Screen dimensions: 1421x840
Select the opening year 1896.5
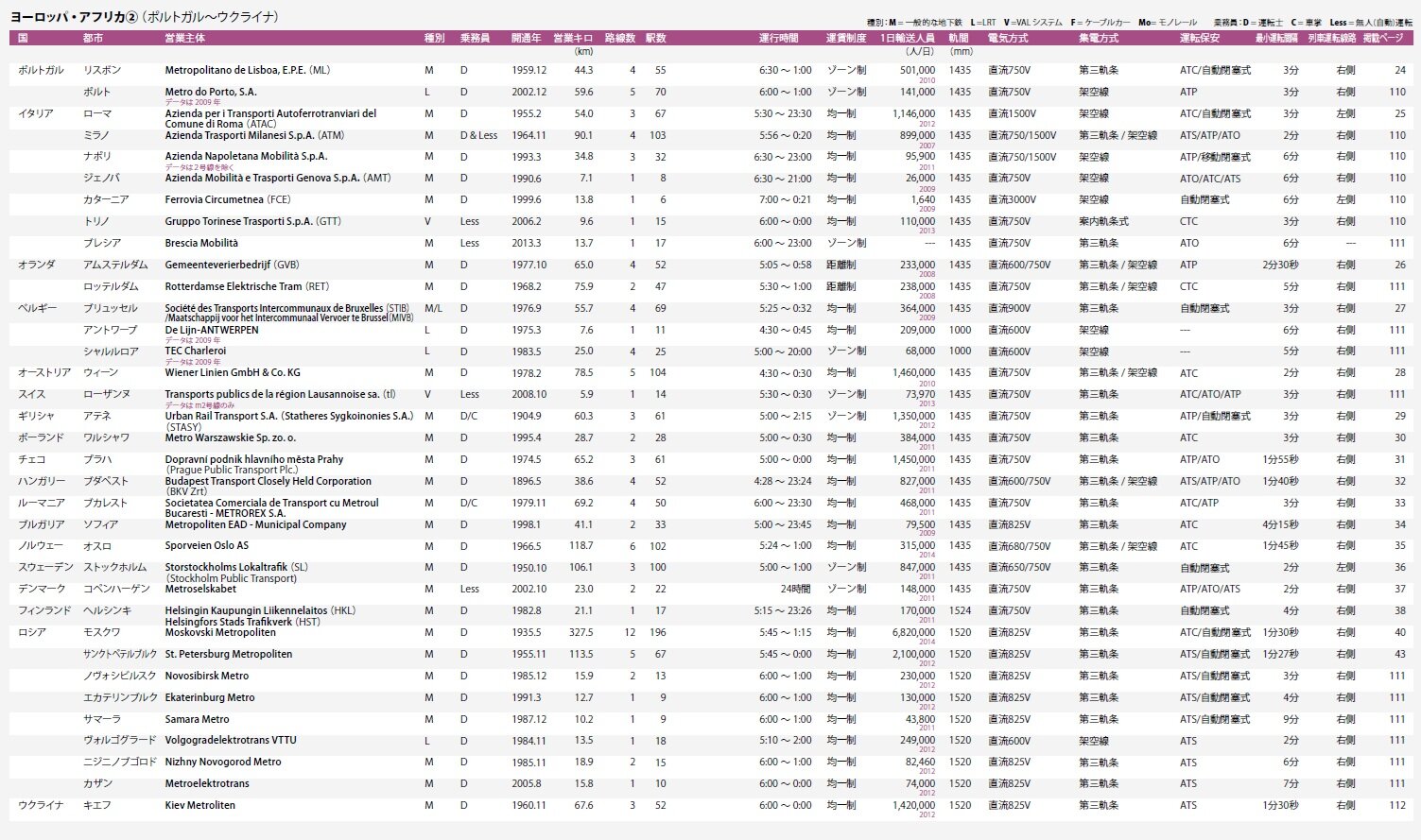[x=527, y=481]
